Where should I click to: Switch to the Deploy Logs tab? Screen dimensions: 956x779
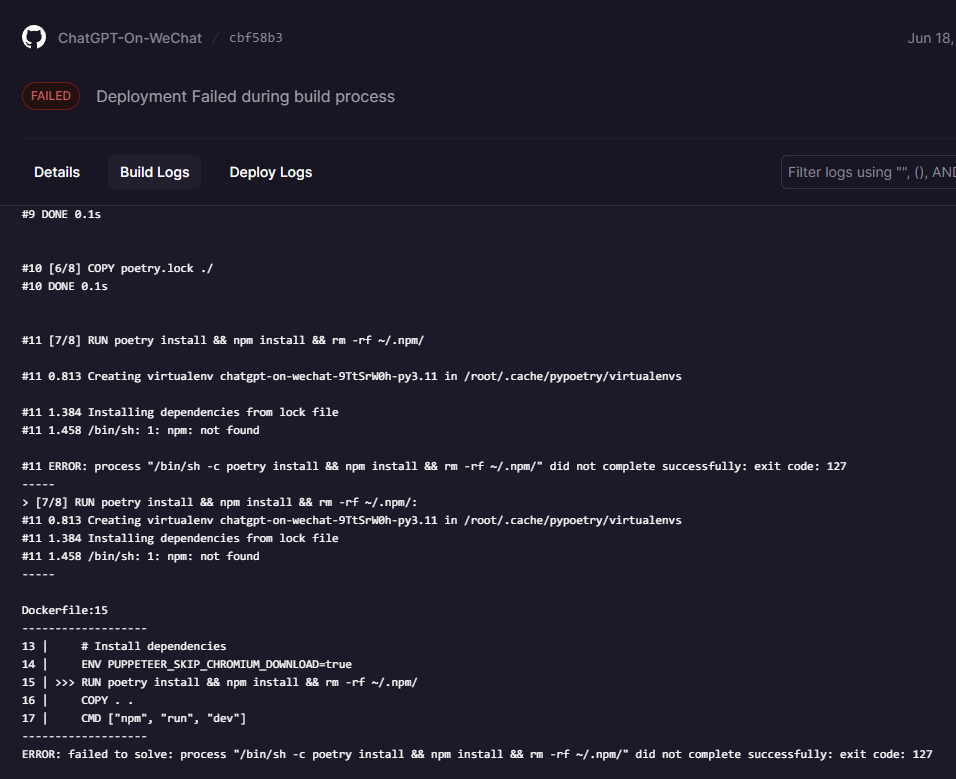click(270, 171)
